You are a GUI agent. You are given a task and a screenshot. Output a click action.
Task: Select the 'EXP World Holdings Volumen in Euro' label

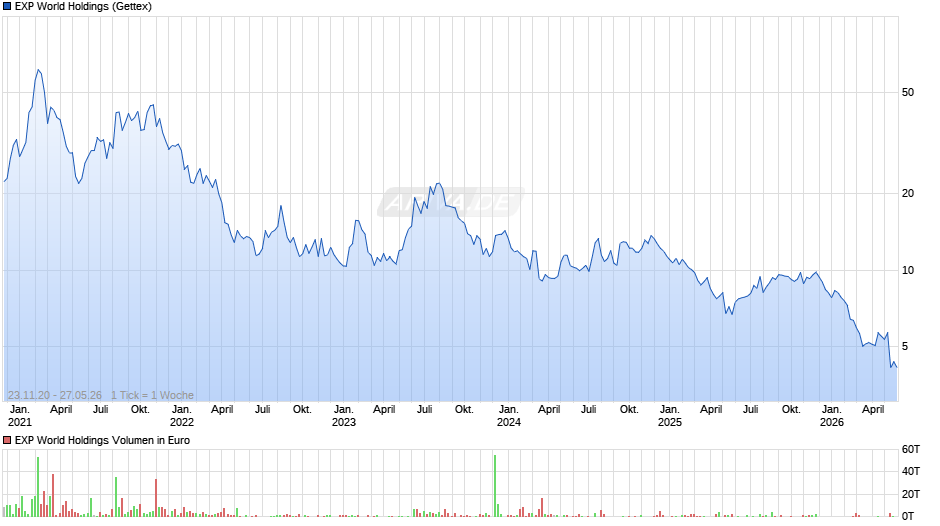click(x=103, y=440)
